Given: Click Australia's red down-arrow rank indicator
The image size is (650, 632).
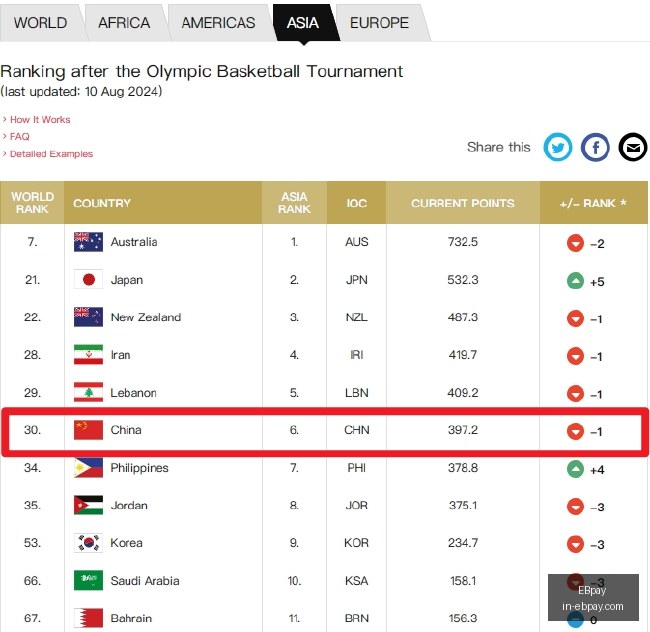Looking at the screenshot, I should [575, 243].
